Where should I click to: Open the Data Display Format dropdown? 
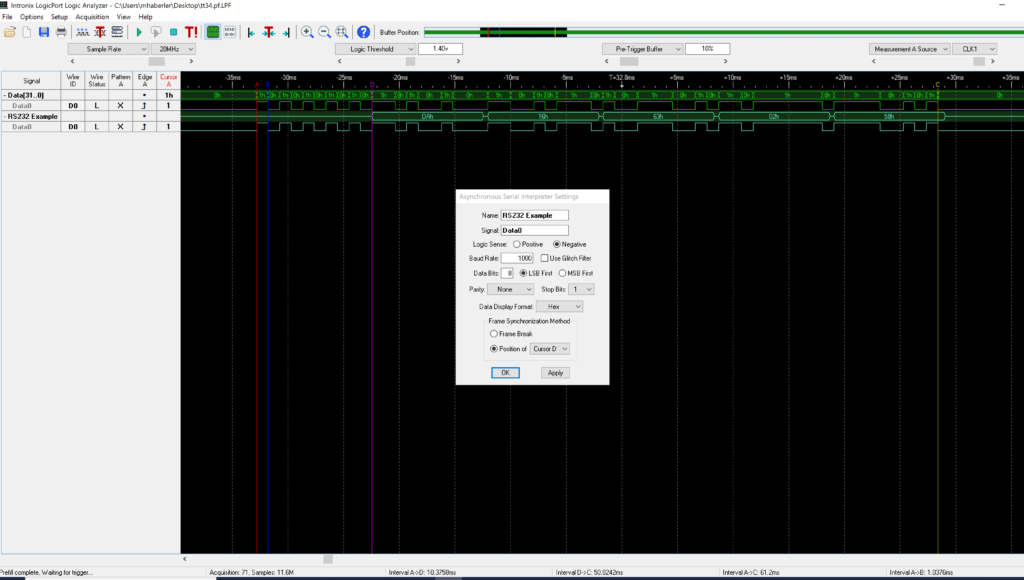pos(559,306)
